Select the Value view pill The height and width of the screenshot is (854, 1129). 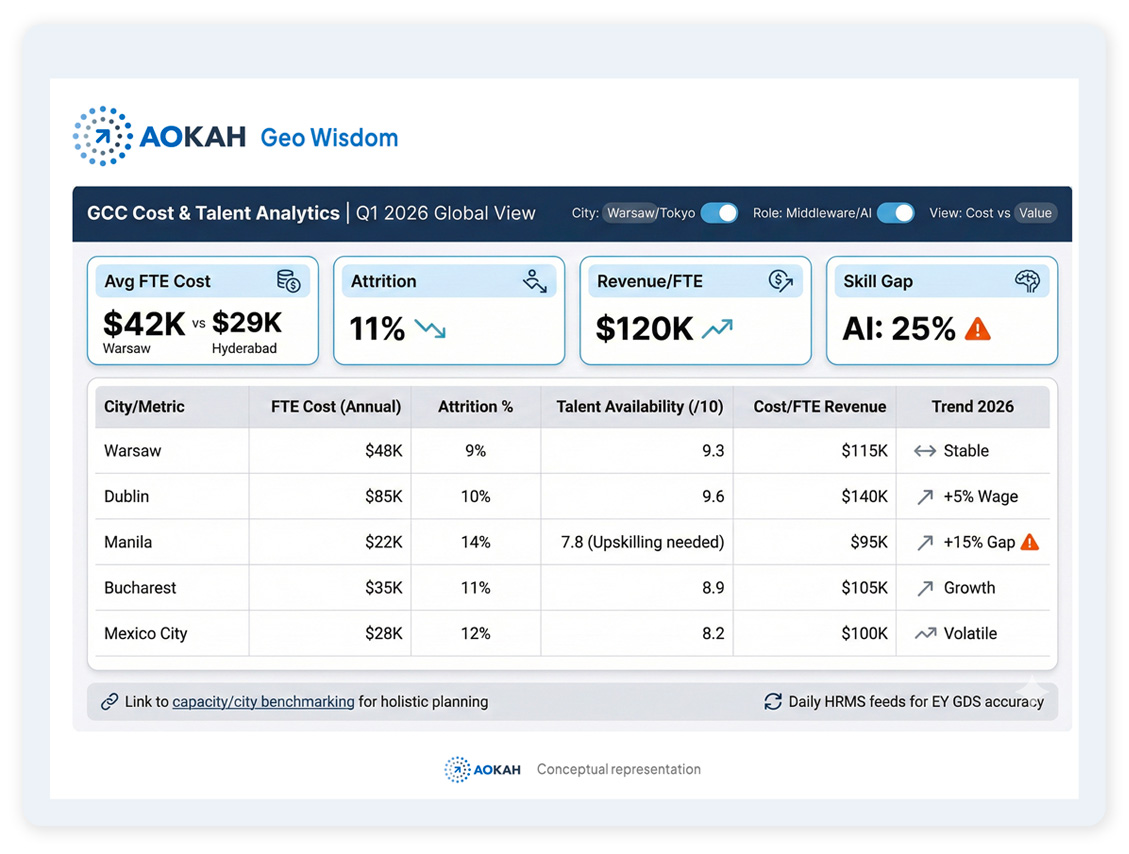pos(1035,213)
